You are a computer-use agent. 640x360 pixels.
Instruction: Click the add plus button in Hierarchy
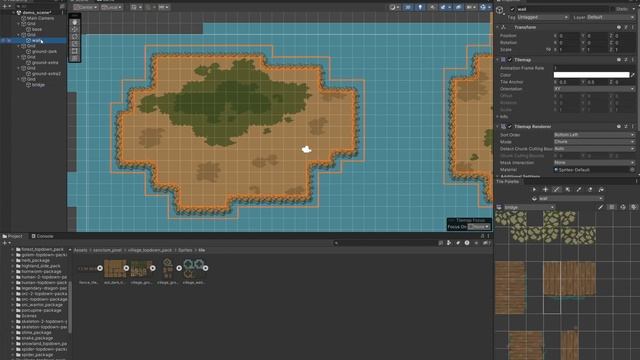[x=5, y=6]
